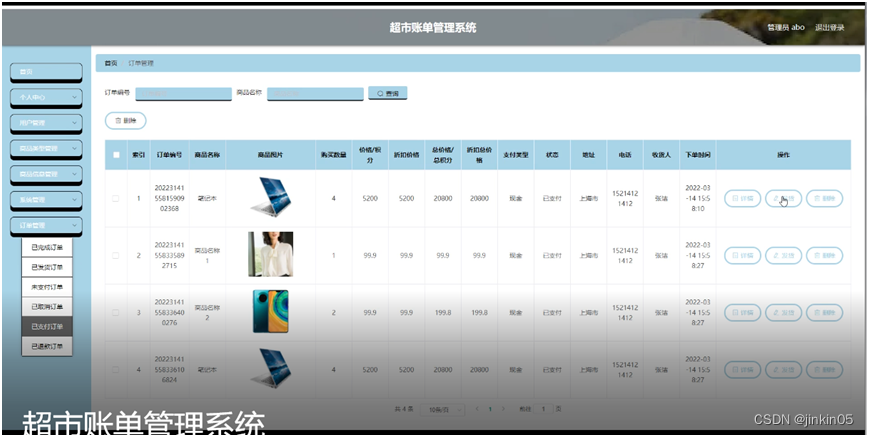This screenshot has height=437, width=869.
Task: Click 发货 for order ending 0276
Action: point(784,313)
